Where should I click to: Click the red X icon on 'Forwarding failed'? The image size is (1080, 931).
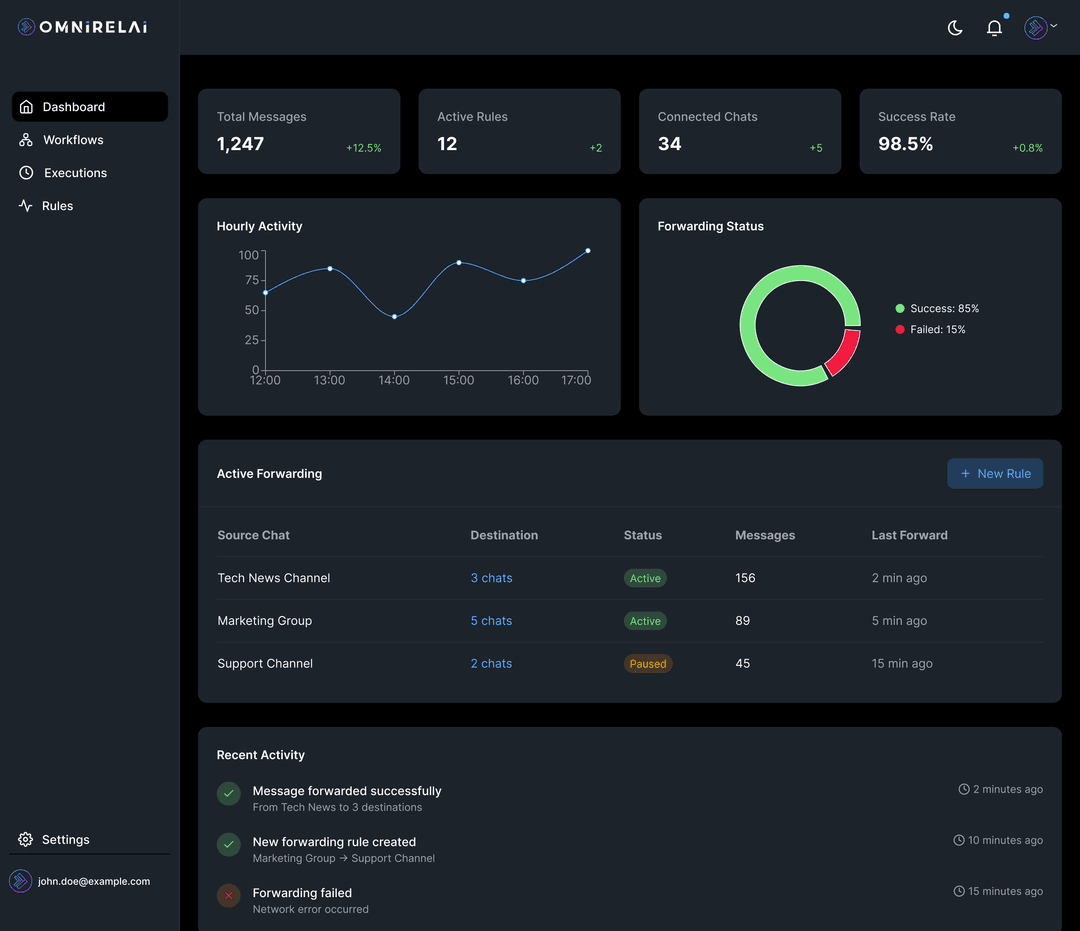point(228,896)
